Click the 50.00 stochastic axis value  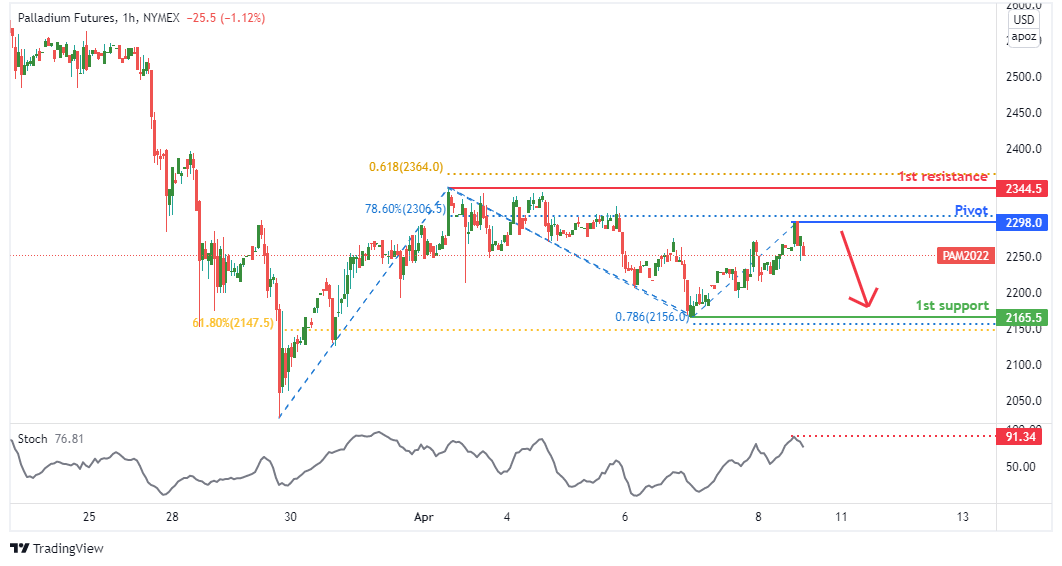(1020, 467)
